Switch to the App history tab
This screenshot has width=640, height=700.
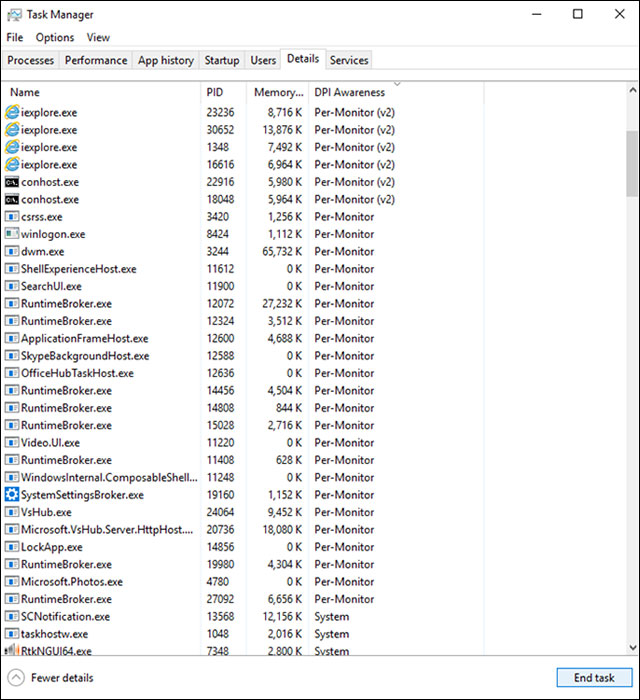166,60
